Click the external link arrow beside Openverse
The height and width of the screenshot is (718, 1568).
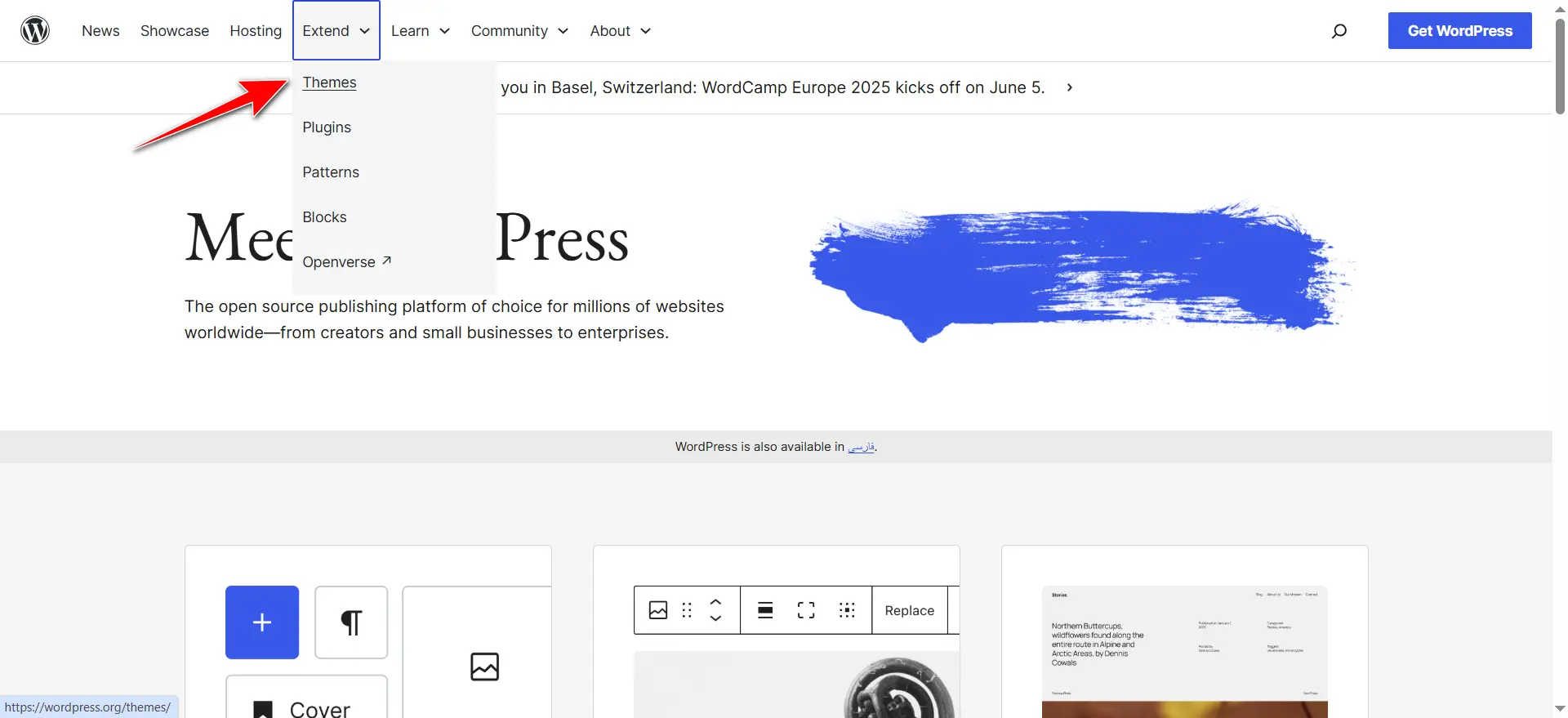[x=387, y=261]
